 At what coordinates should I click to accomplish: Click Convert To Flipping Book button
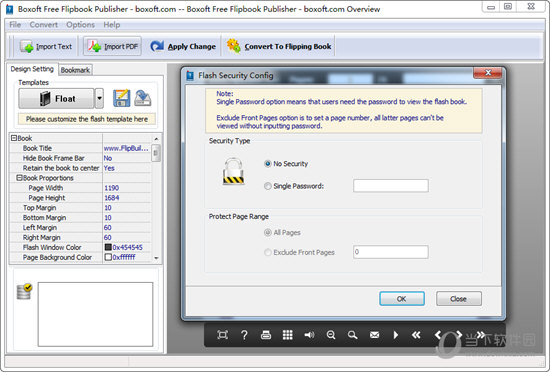[279, 46]
